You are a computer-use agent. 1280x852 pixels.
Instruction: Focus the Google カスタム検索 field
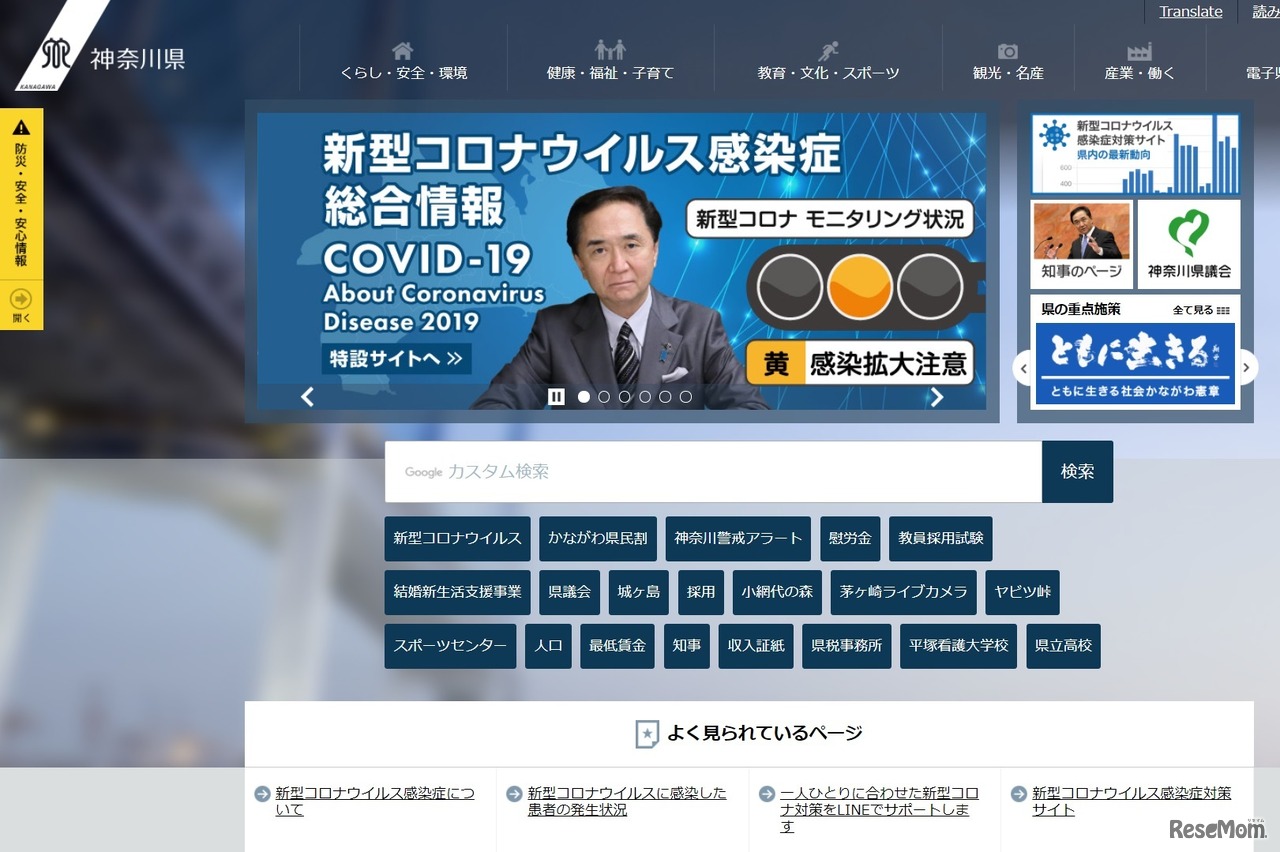(x=713, y=472)
